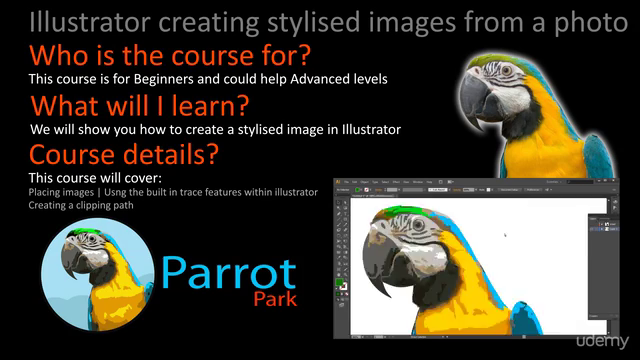Select the Mesh tool

click(338, 252)
